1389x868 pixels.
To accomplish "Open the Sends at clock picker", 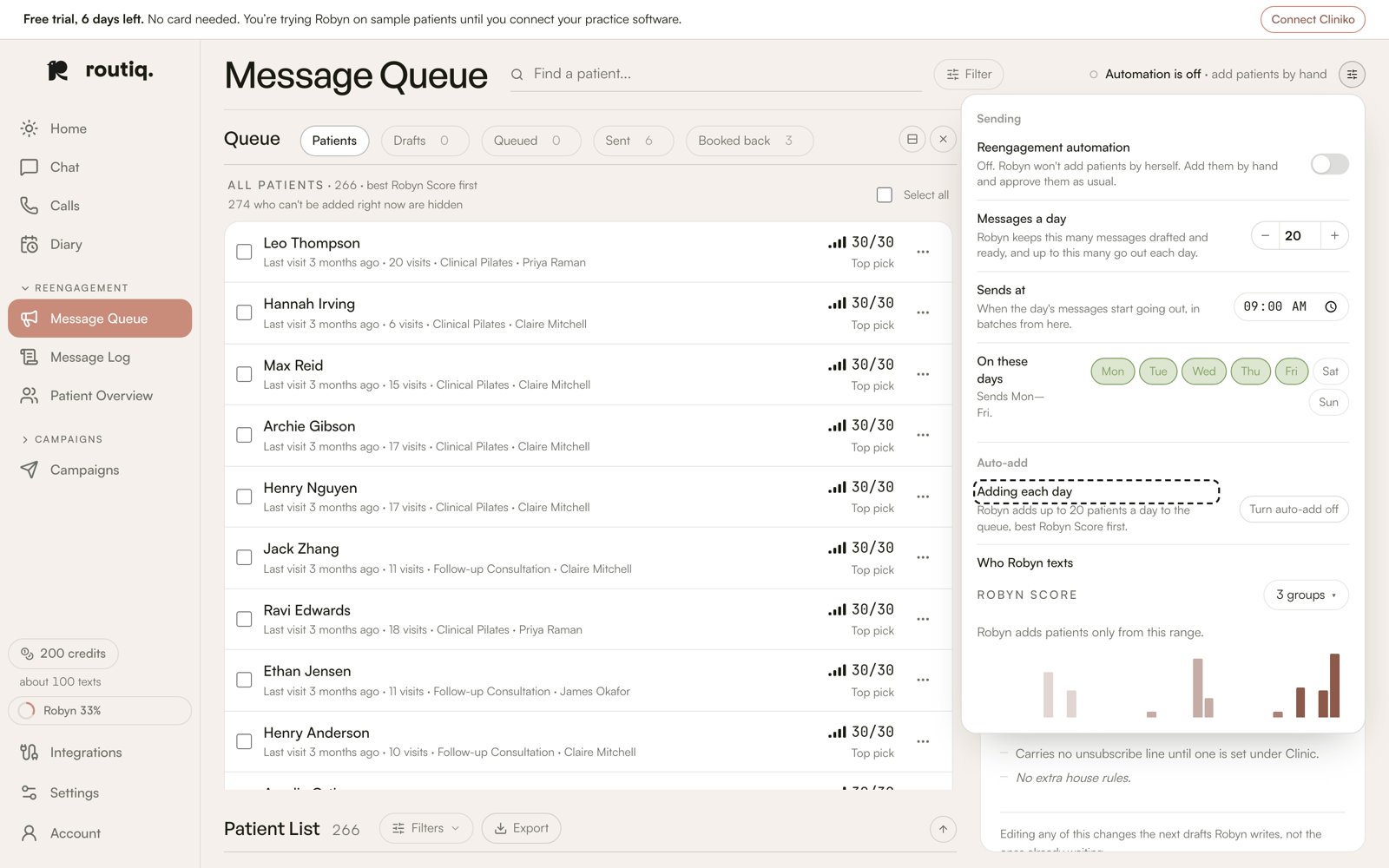I will point(1331,306).
